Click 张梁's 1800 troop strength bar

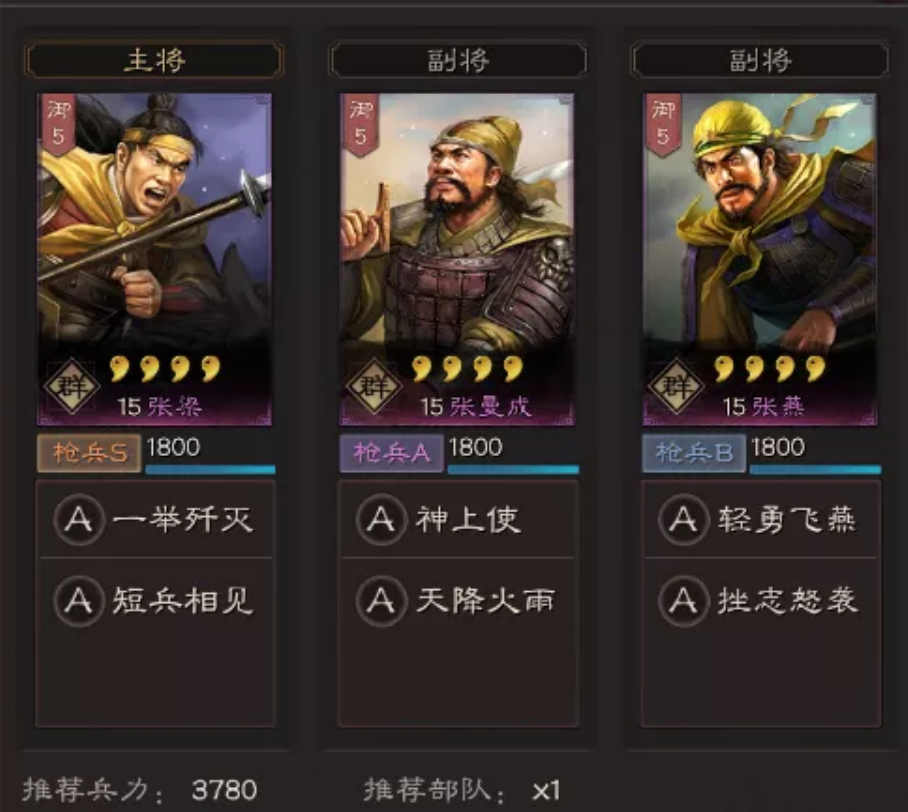click(x=210, y=469)
